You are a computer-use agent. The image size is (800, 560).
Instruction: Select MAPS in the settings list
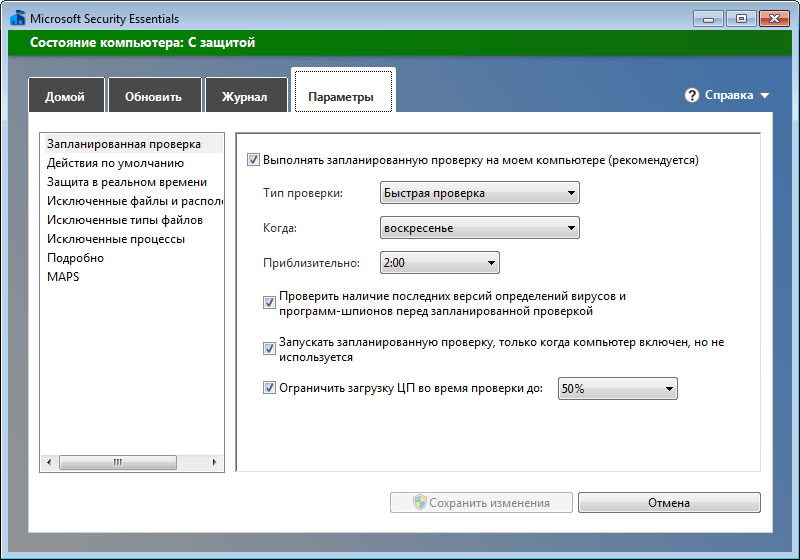[63, 276]
